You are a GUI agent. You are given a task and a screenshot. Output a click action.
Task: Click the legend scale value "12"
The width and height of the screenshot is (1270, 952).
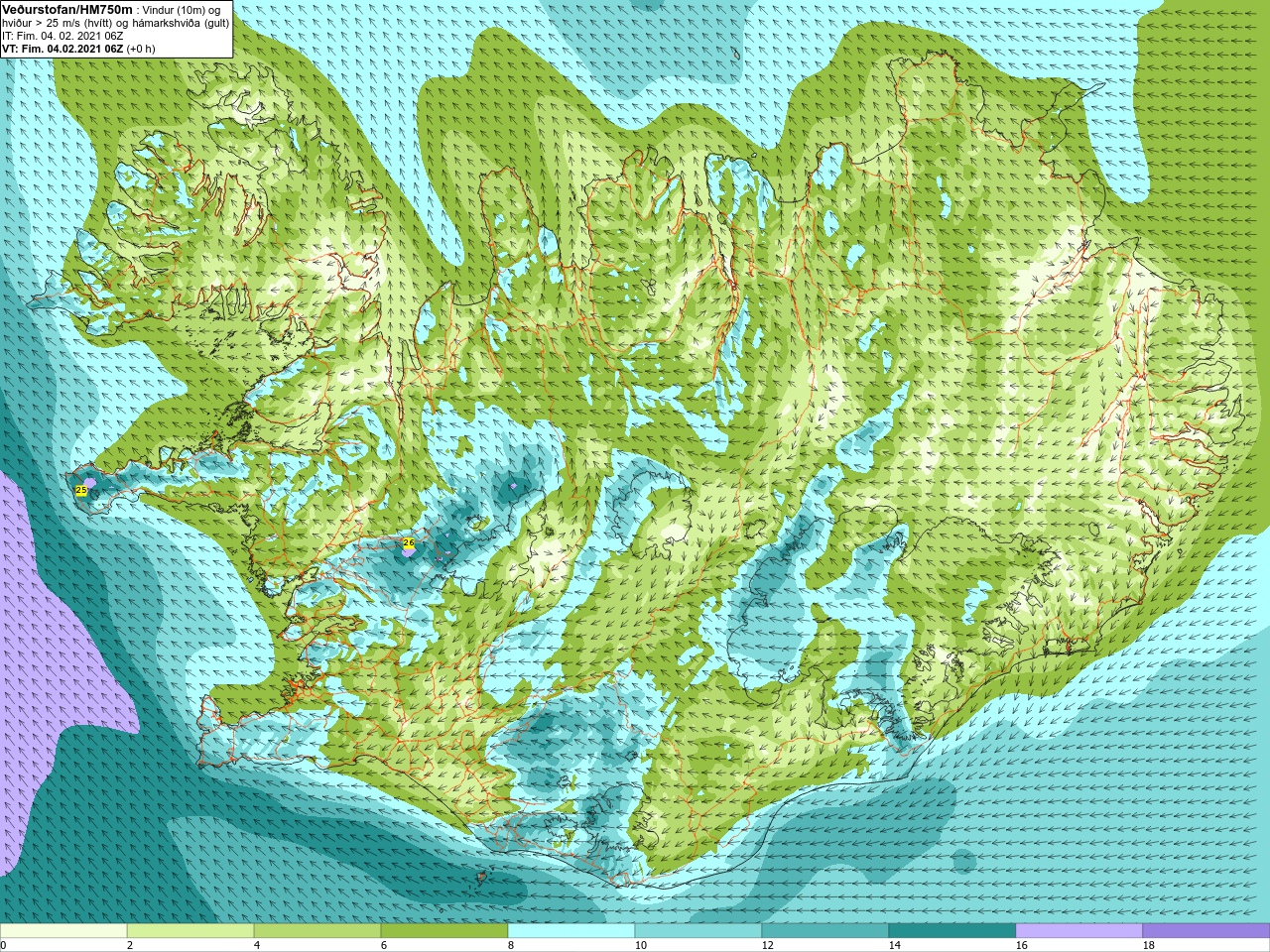pyautogui.click(x=767, y=945)
